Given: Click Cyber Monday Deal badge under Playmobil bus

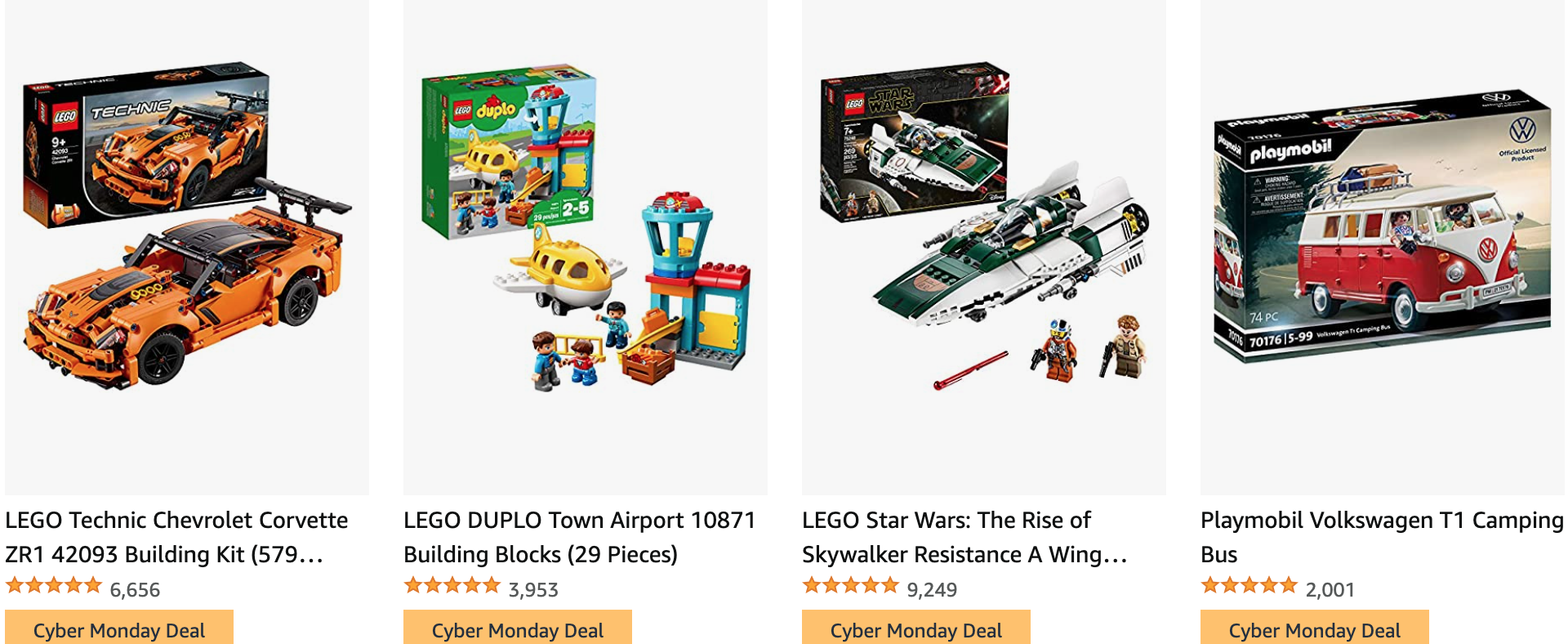Looking at the screenshot, I should pos(1315,628).
